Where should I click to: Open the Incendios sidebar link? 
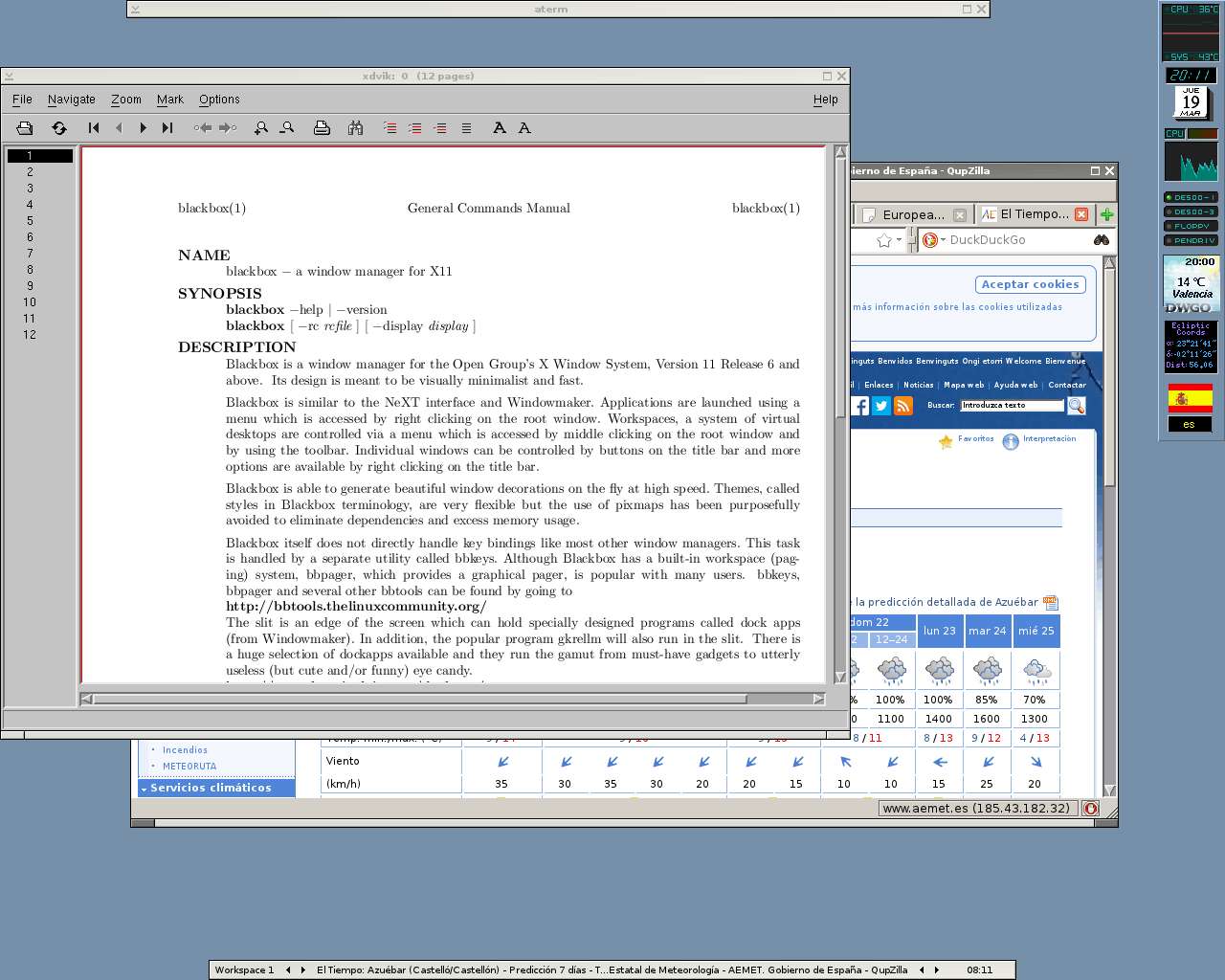click(185, 750)
